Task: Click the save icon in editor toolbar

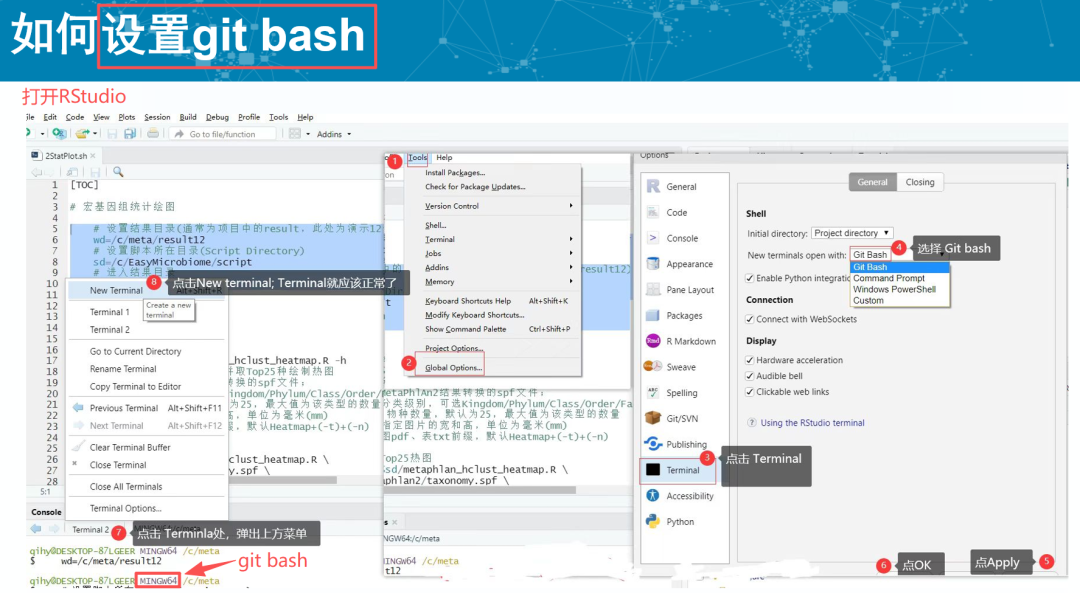Action: [95, 171]
